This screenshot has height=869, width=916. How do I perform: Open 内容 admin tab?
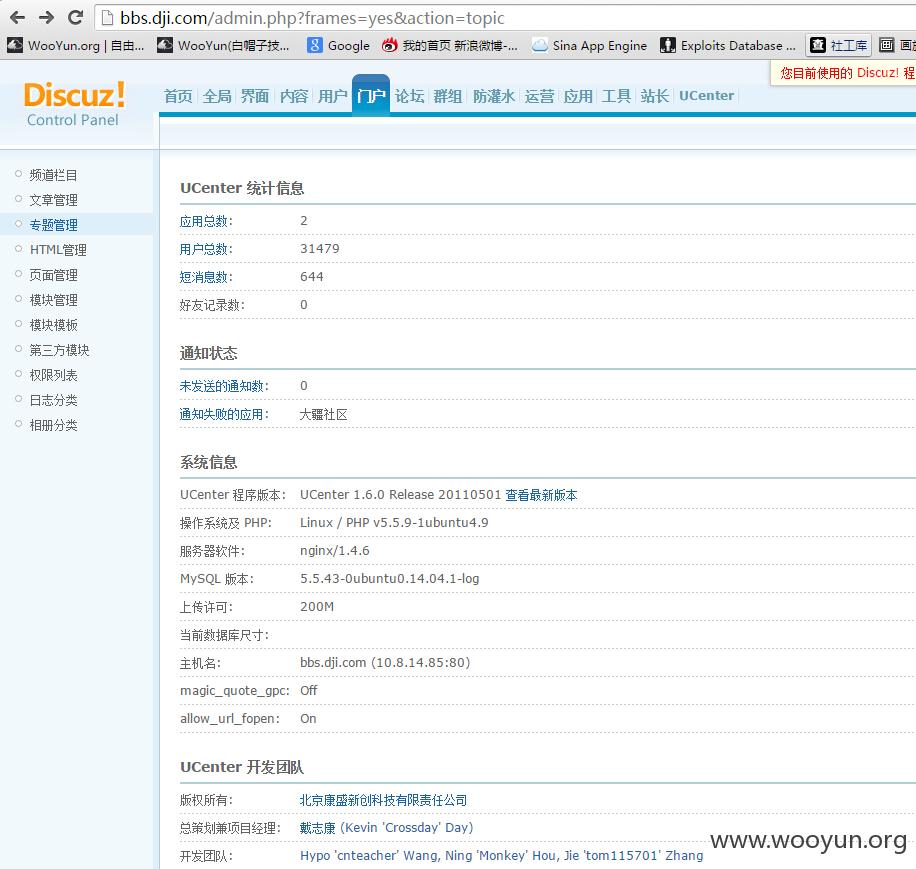pyautogui.click(x=294, y=96)
